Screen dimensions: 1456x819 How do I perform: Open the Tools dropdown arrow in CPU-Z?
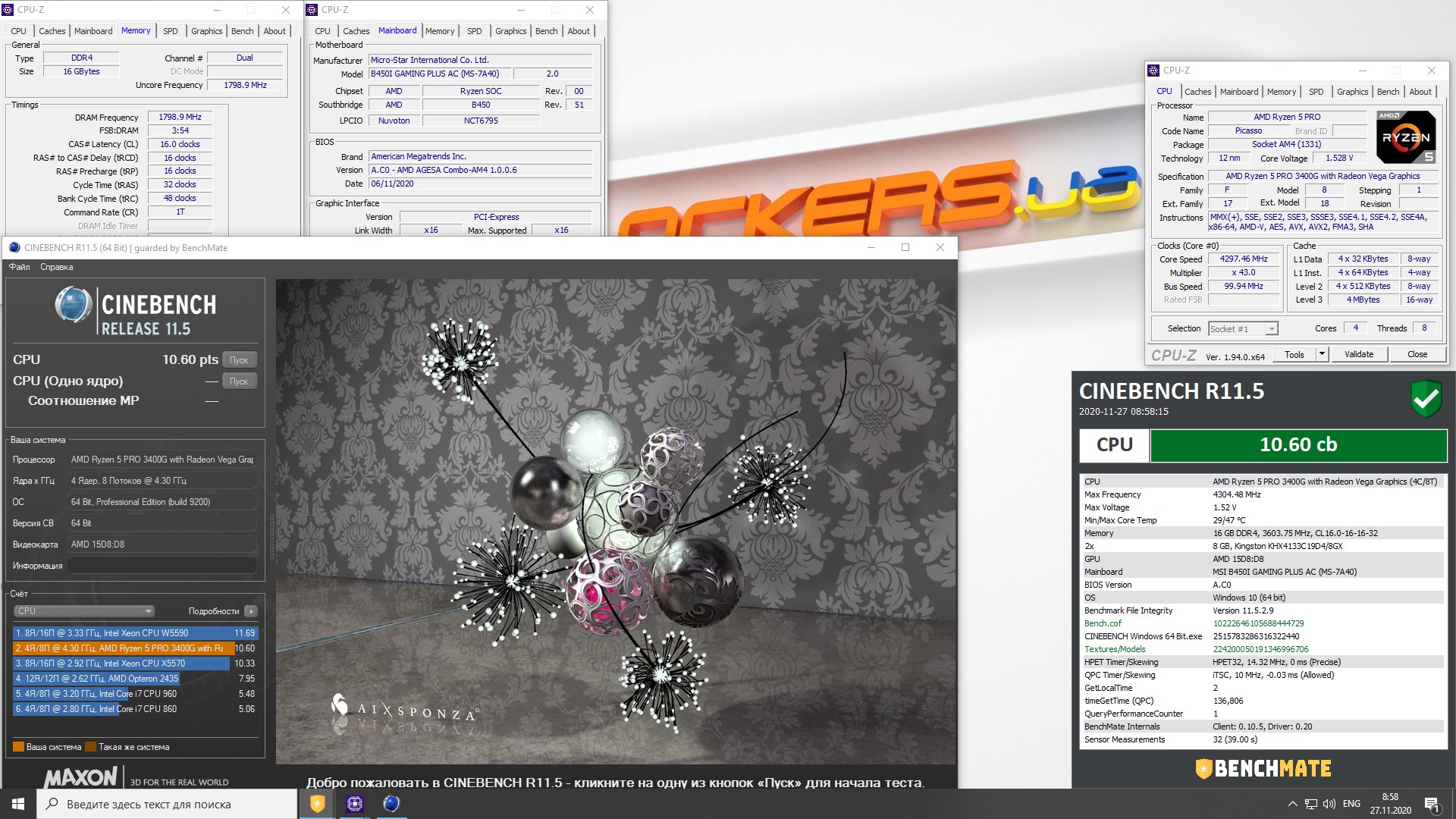[1322, 354]
